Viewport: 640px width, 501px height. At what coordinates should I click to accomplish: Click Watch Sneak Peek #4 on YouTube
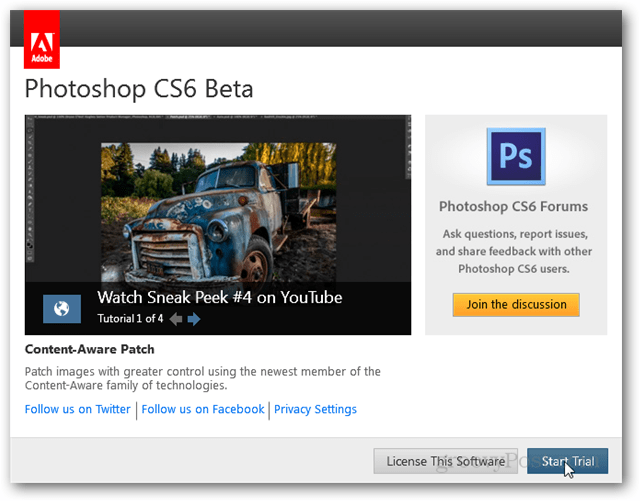tap(219, 297)
